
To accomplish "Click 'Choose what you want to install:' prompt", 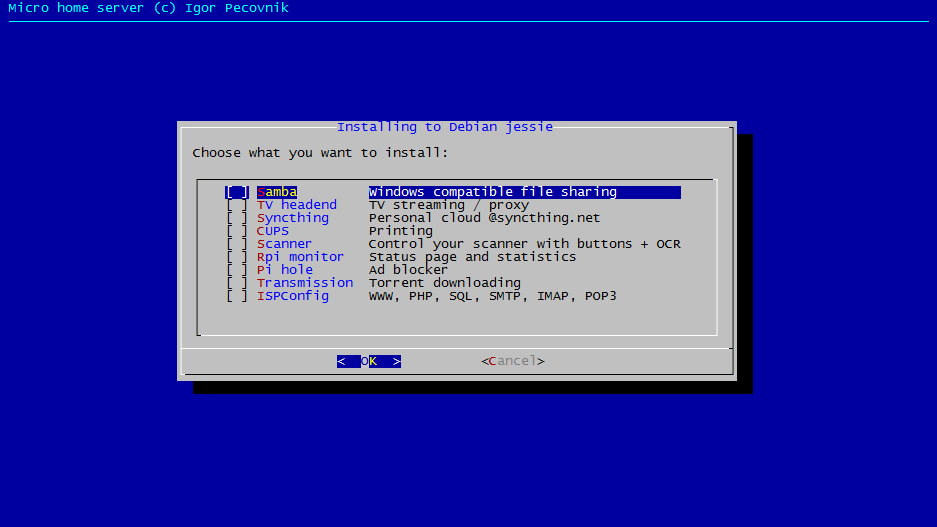I will pos(320,153).
